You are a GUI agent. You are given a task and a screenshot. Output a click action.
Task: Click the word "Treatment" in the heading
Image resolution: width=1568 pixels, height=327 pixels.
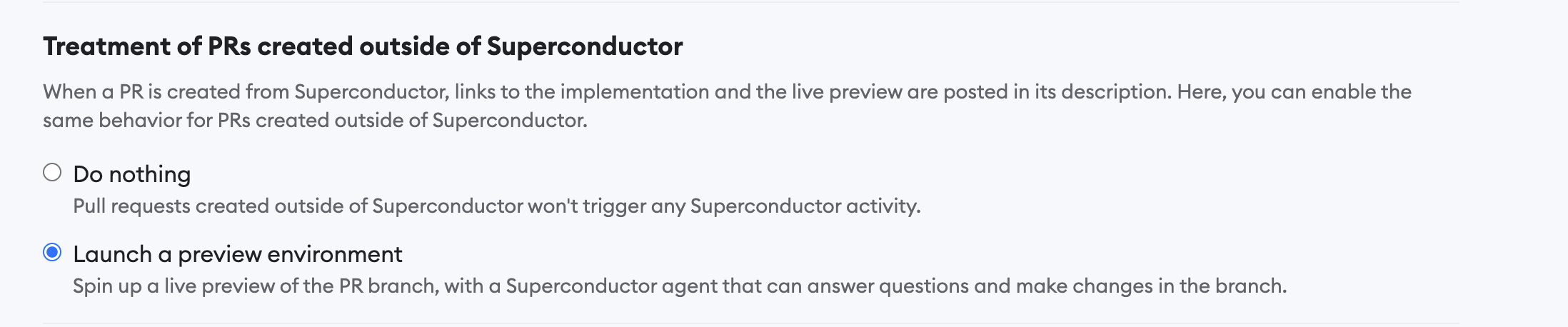(107, 46)
